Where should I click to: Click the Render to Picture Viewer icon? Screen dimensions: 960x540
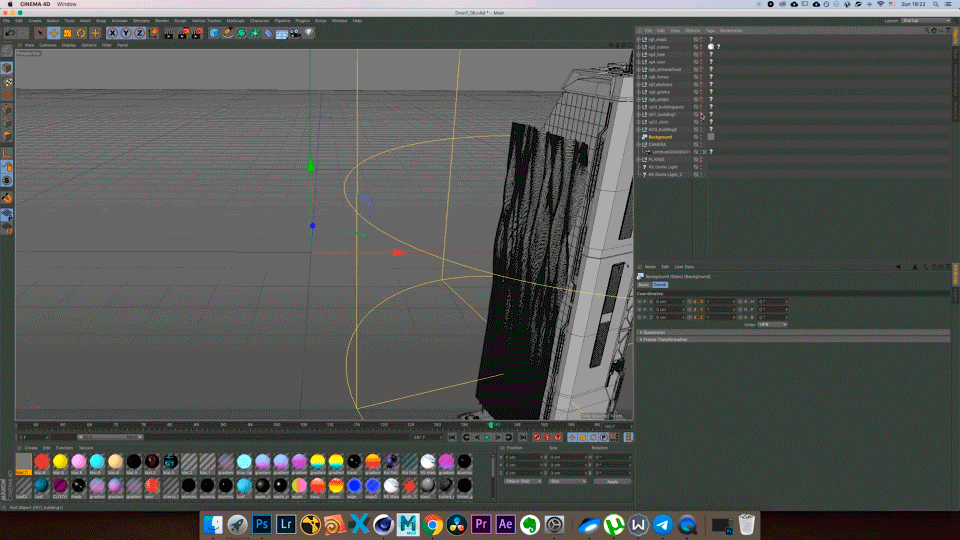pos(184,33)
